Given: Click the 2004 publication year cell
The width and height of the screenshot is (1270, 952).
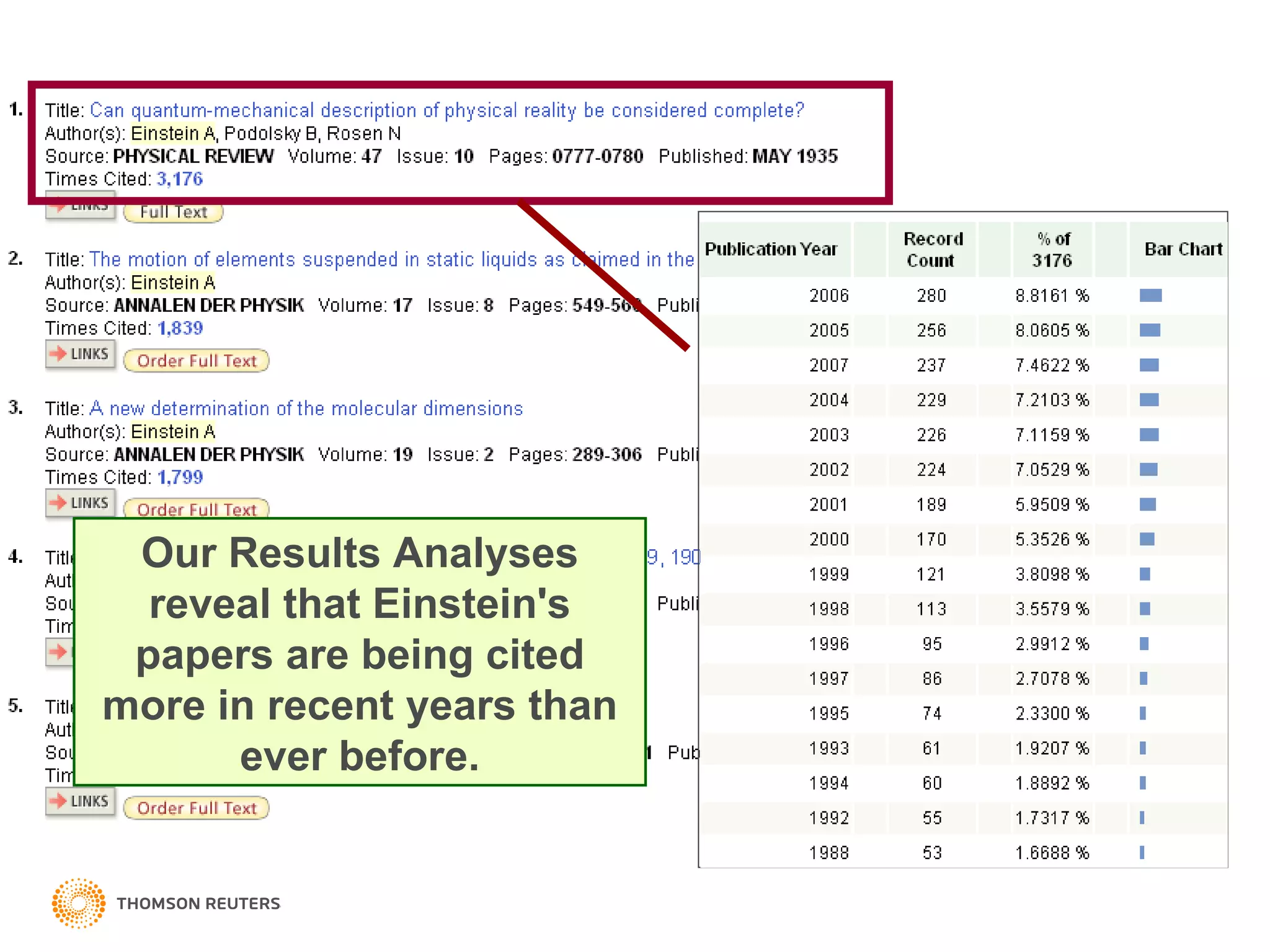Looking at the screenshot, I should click(x=829, y=400).
